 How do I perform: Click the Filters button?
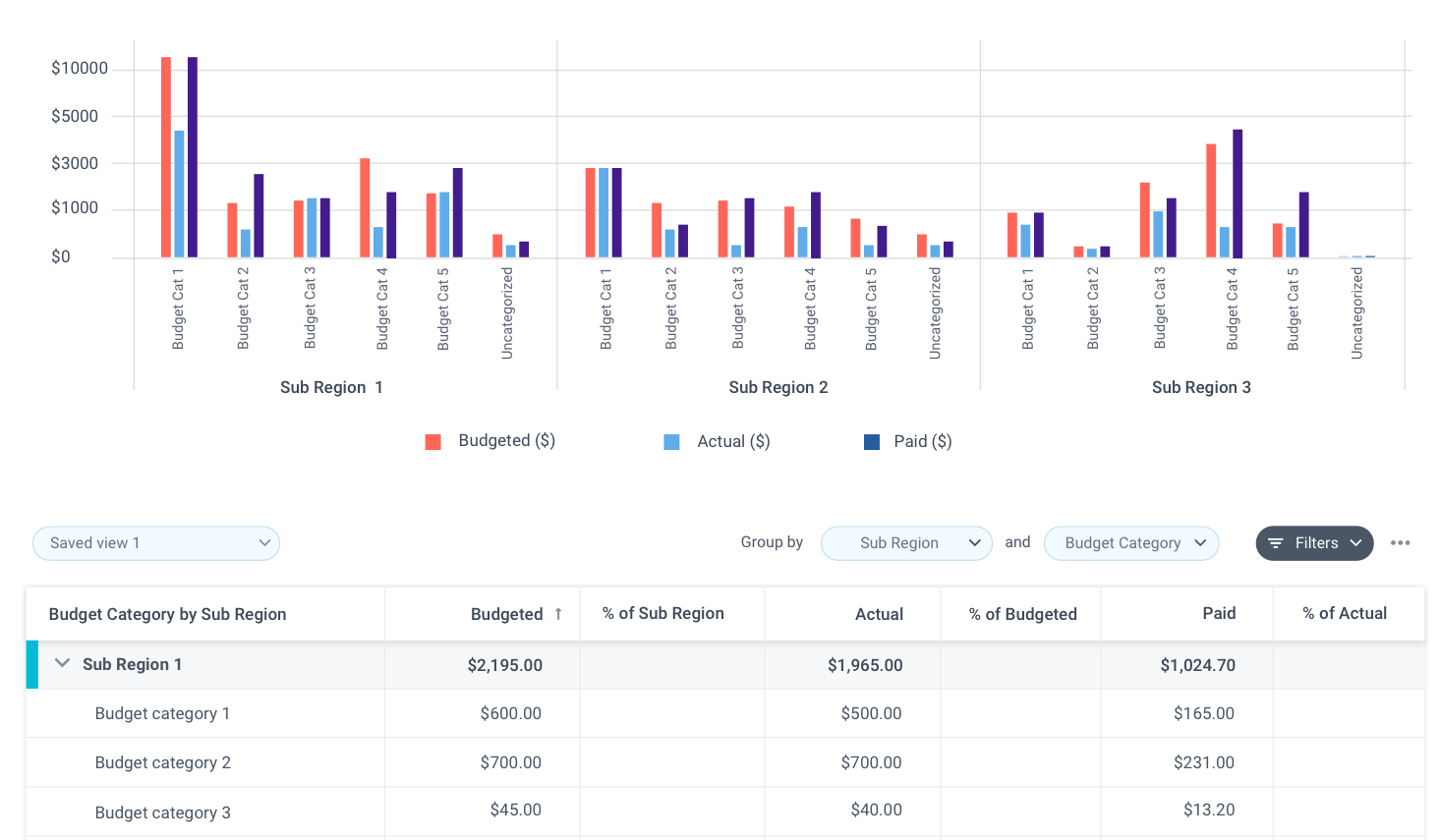click(1314, 543)
